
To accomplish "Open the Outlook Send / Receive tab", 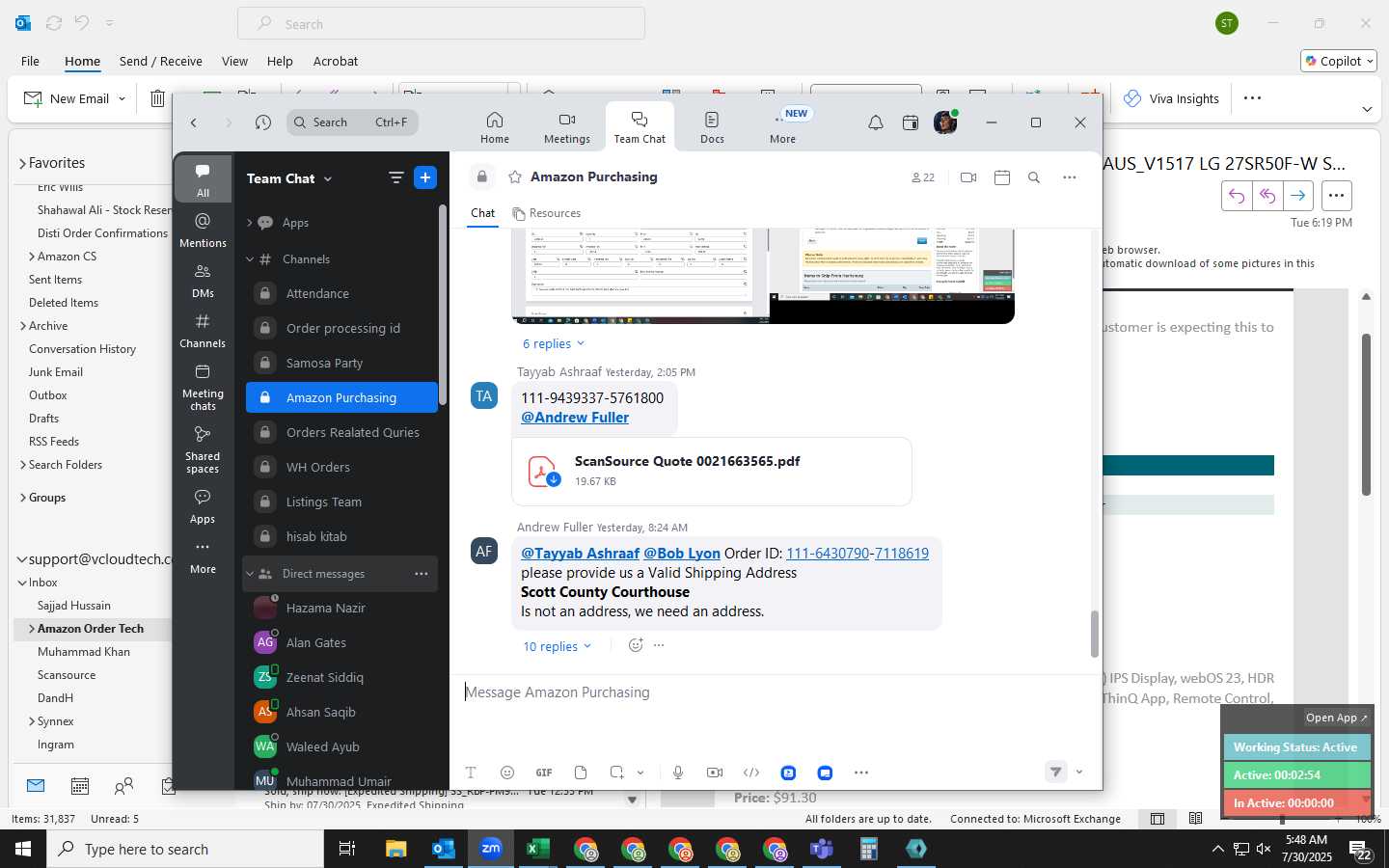I will (161, 61).
